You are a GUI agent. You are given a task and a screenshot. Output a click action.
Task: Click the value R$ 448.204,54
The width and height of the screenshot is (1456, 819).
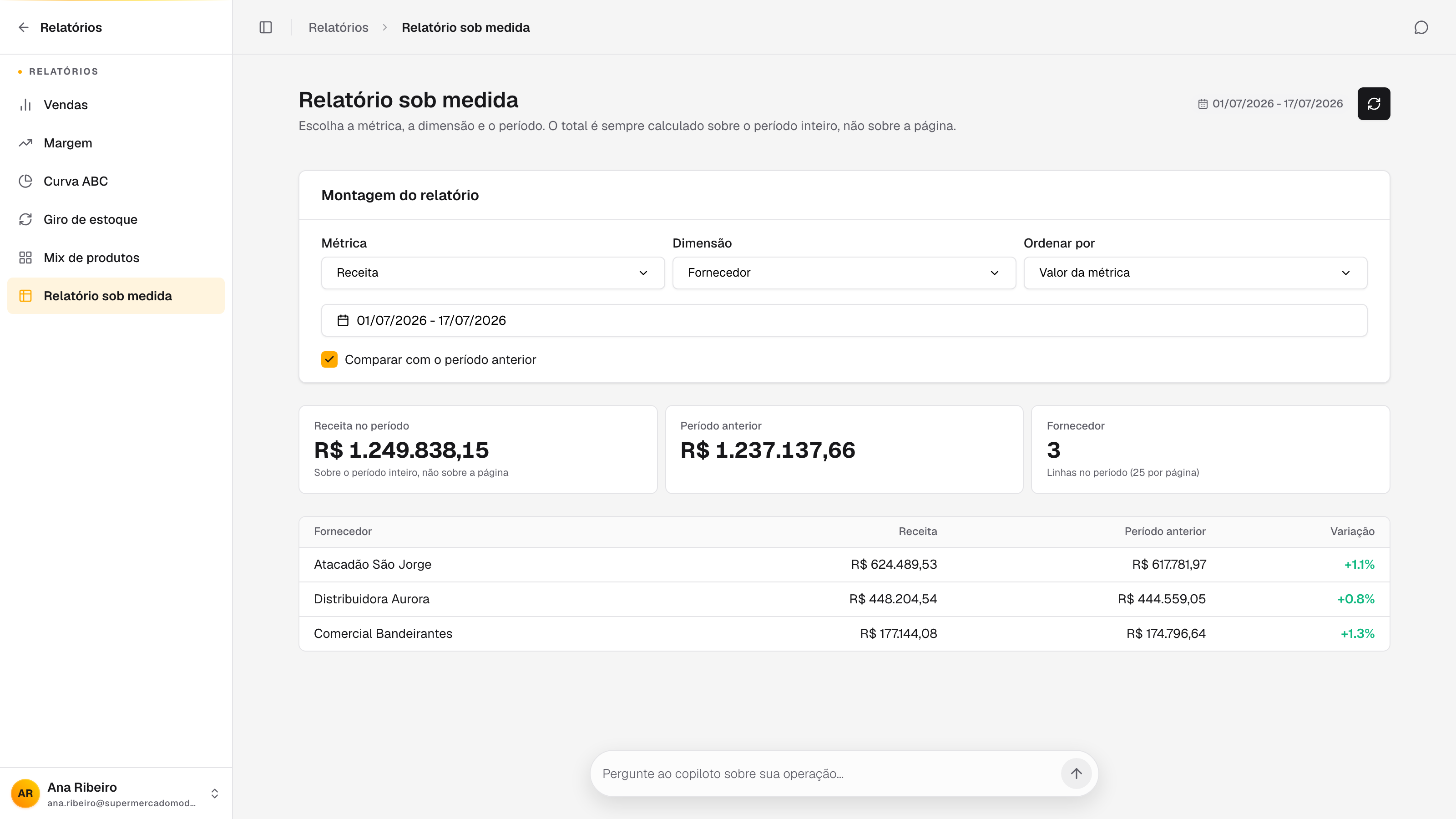click(892, 599)
